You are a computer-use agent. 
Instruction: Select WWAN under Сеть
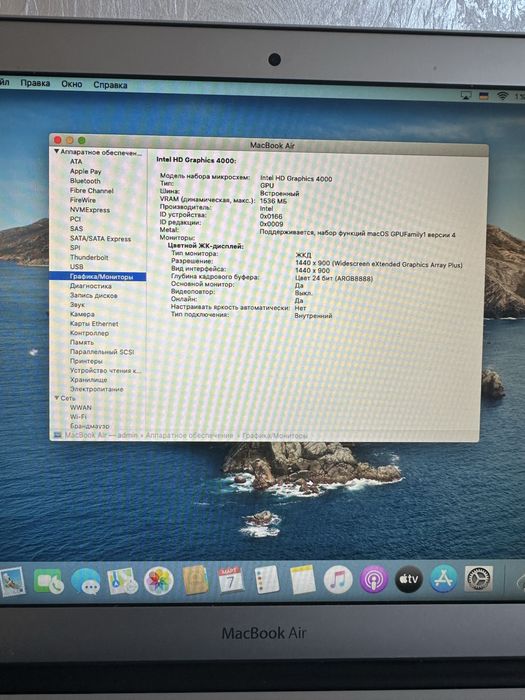pyautogui.click(x=80, y=407)
